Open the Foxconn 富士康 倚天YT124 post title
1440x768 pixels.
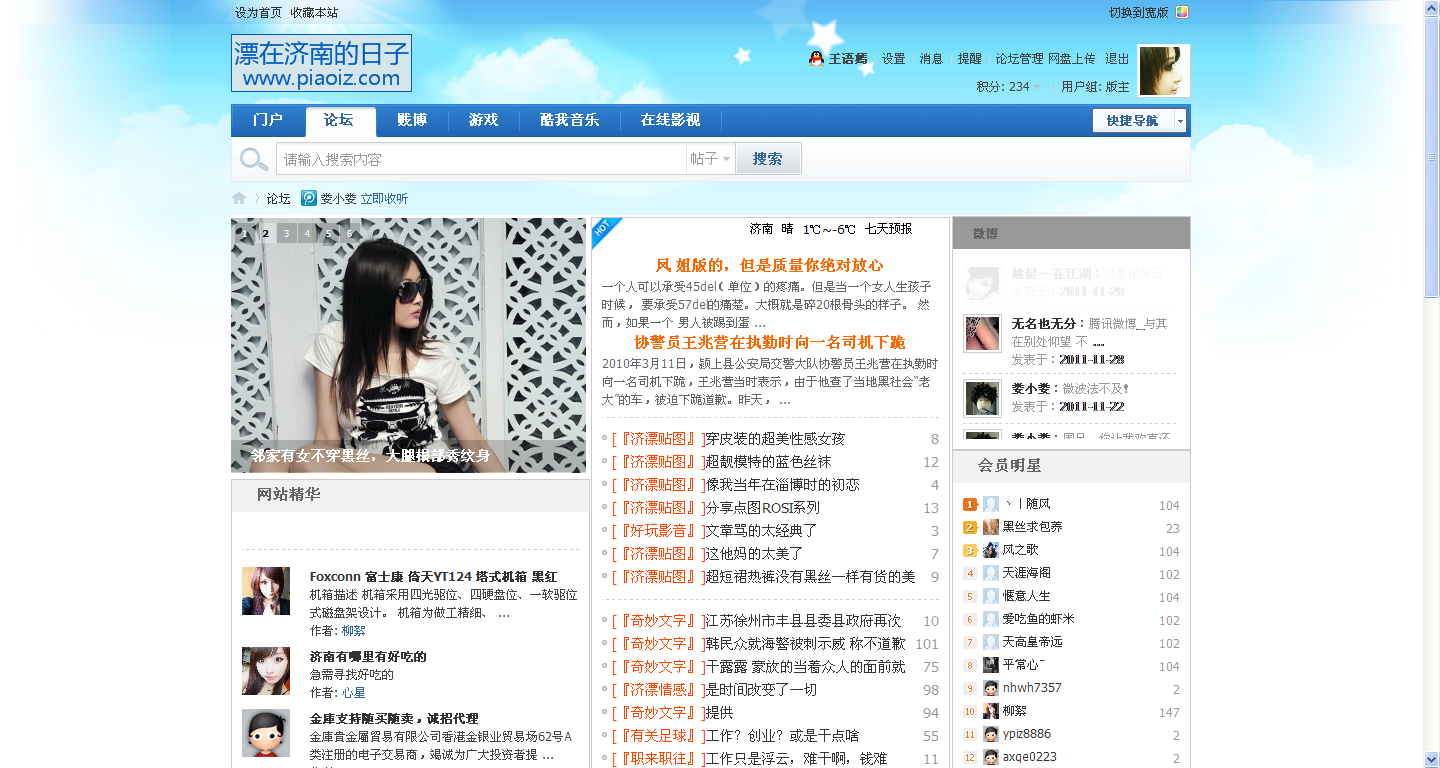tap(433, 577)
